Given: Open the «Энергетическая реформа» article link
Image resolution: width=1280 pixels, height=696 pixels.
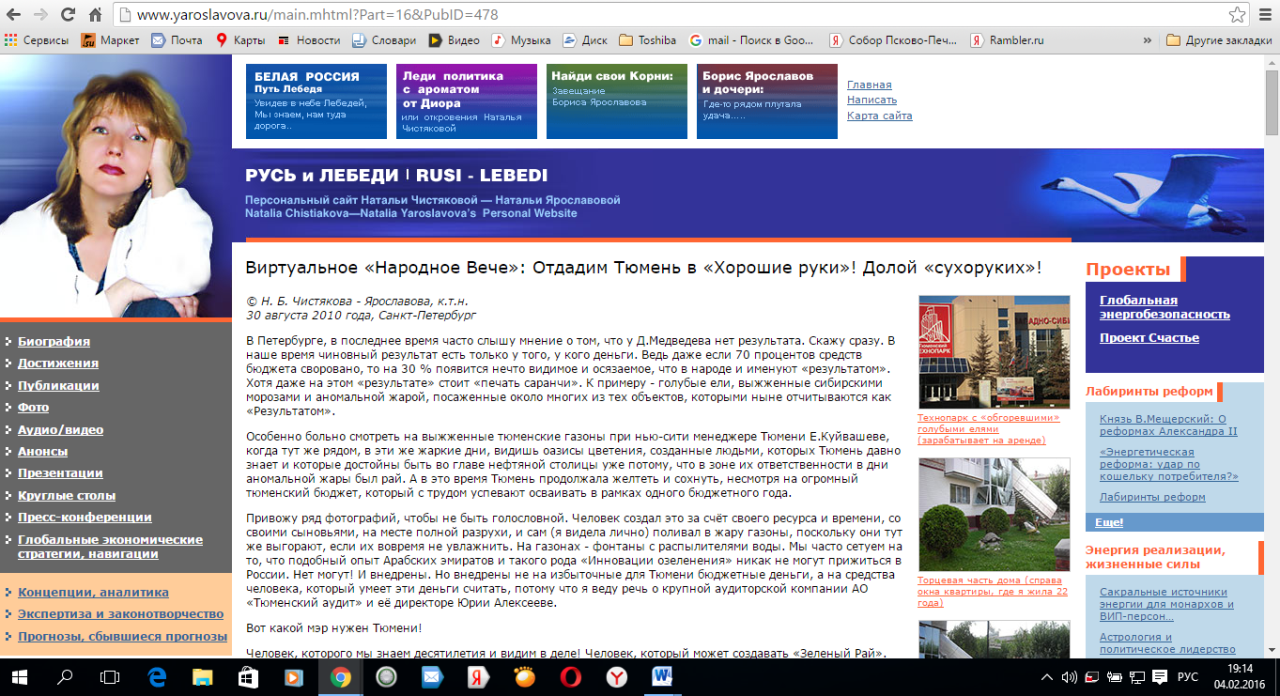Looking at the screenshot, I should (1169, 464).
